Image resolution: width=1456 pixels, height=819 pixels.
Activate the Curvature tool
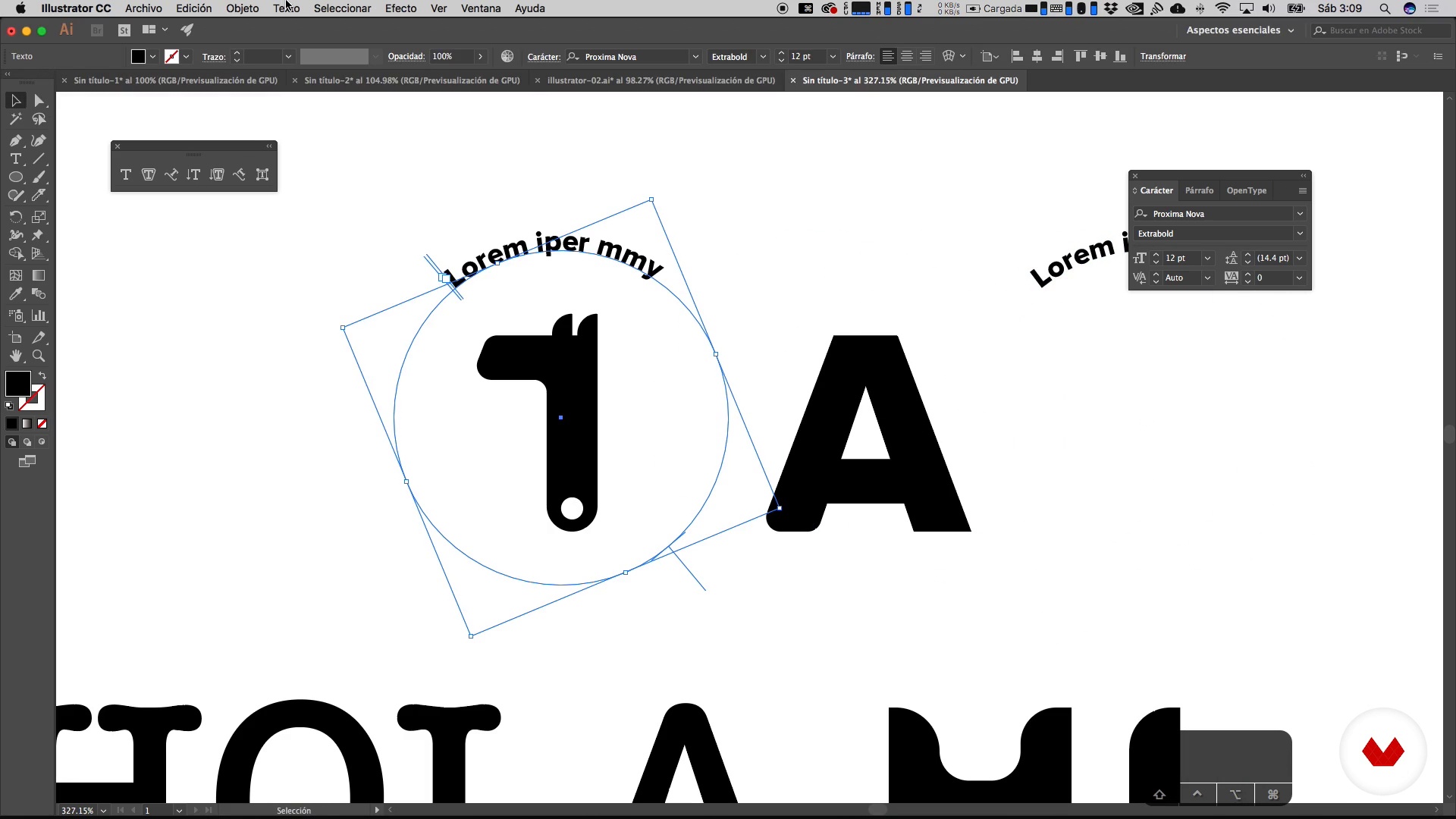tap(39, 140)
